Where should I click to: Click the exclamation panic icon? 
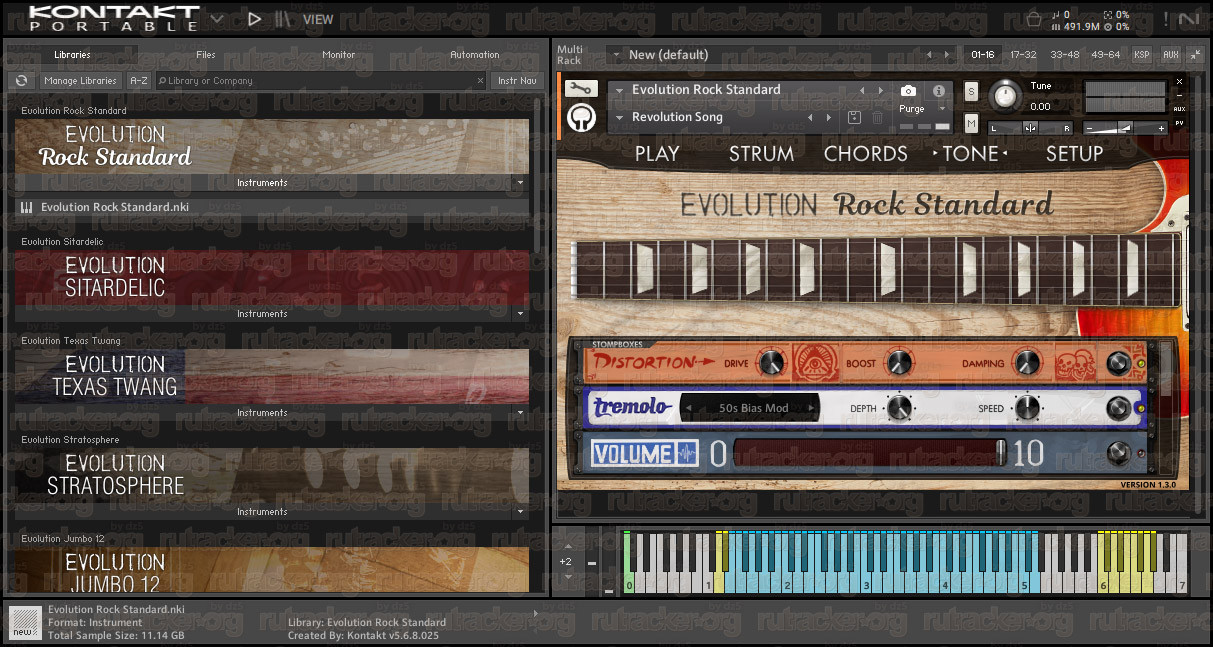[x=1165, y=18]
